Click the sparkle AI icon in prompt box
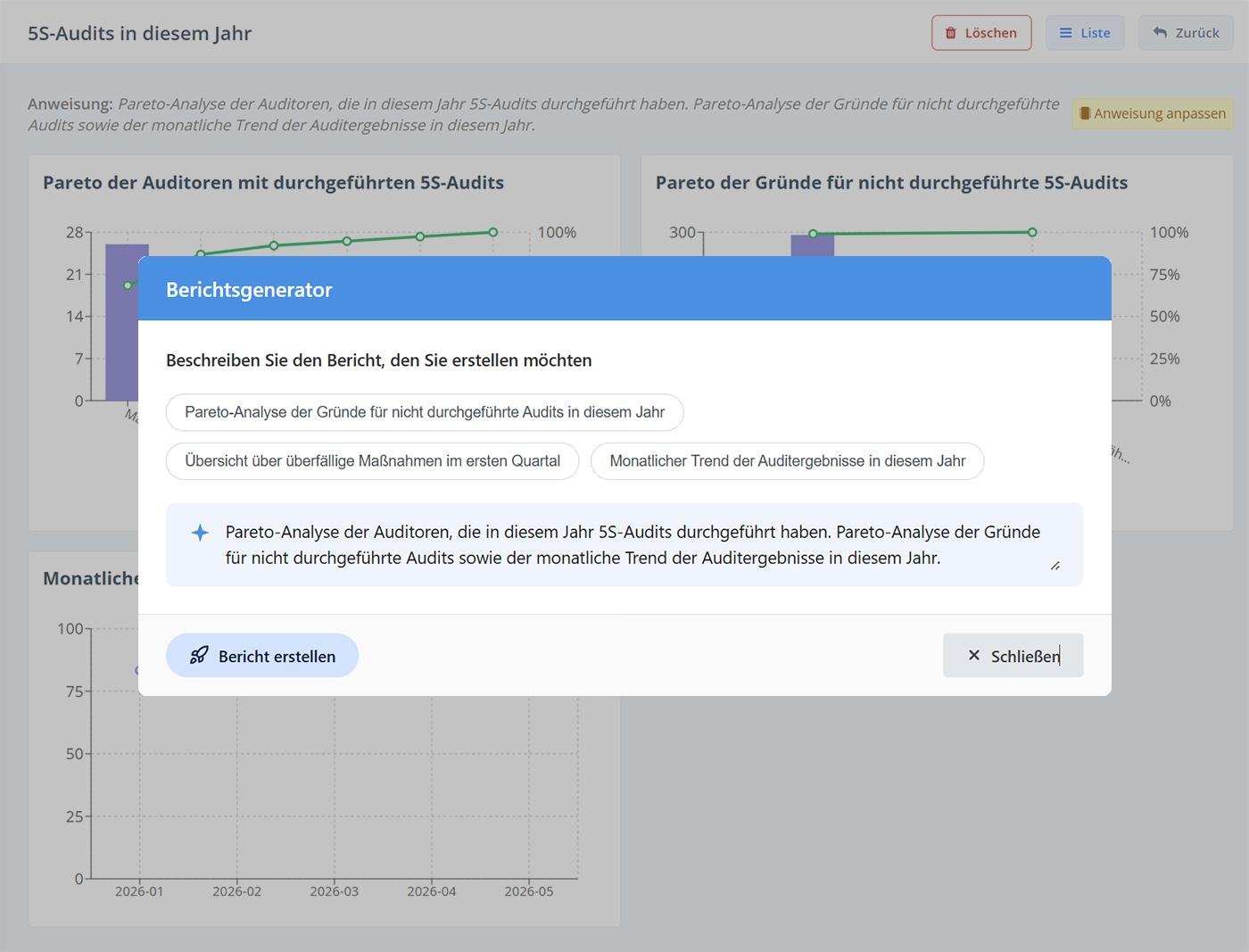The image size is (1249, 952). pyautogui.click(x=200, y=533)
